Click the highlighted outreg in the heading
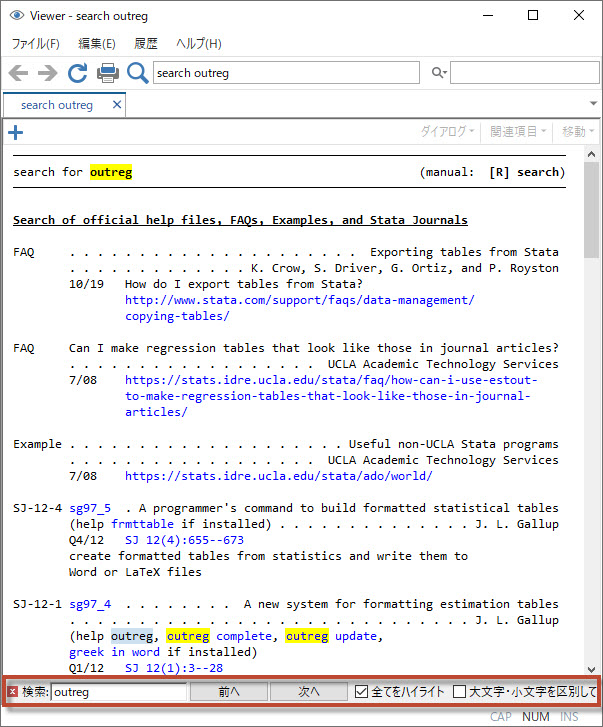The height and width of the screenshot is (727, 603). (x=111, y=172)
